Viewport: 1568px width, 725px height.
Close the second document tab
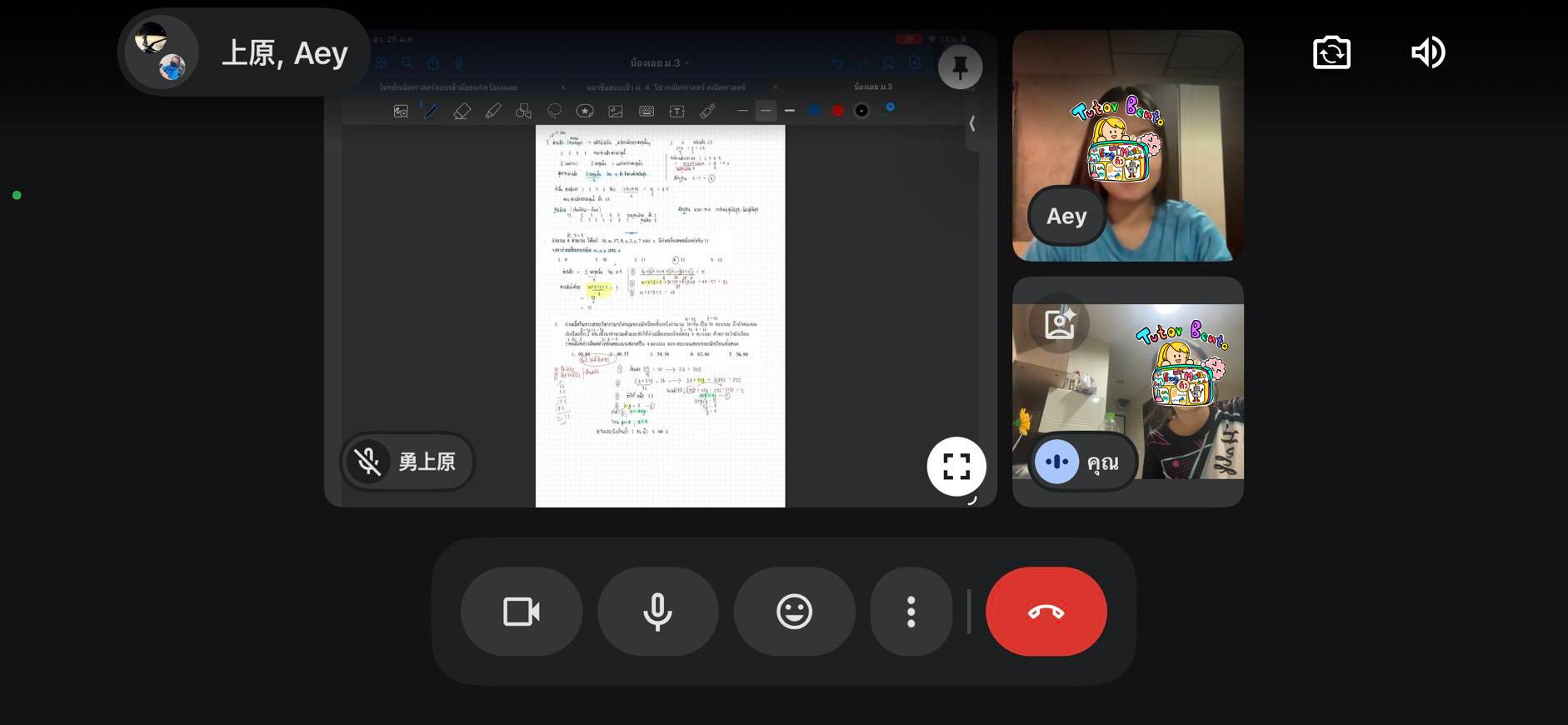[776, 87]
